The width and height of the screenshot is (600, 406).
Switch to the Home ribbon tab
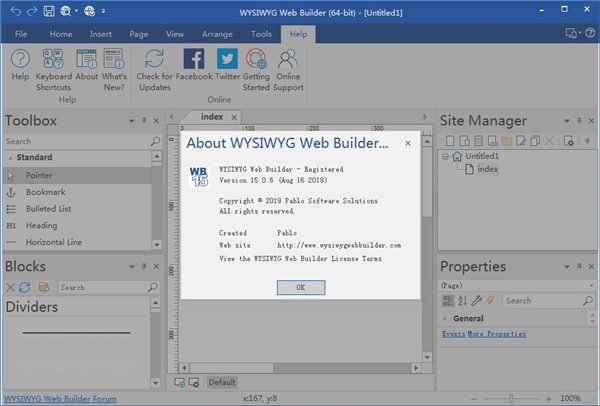pos(61,34)
